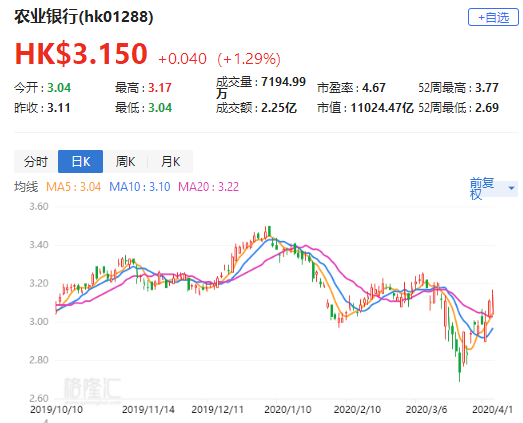Image resolution: width=523 pixels, height=423 pixels.
Task: Open the 月K monthly chart tab
Action: click(170, 162)
